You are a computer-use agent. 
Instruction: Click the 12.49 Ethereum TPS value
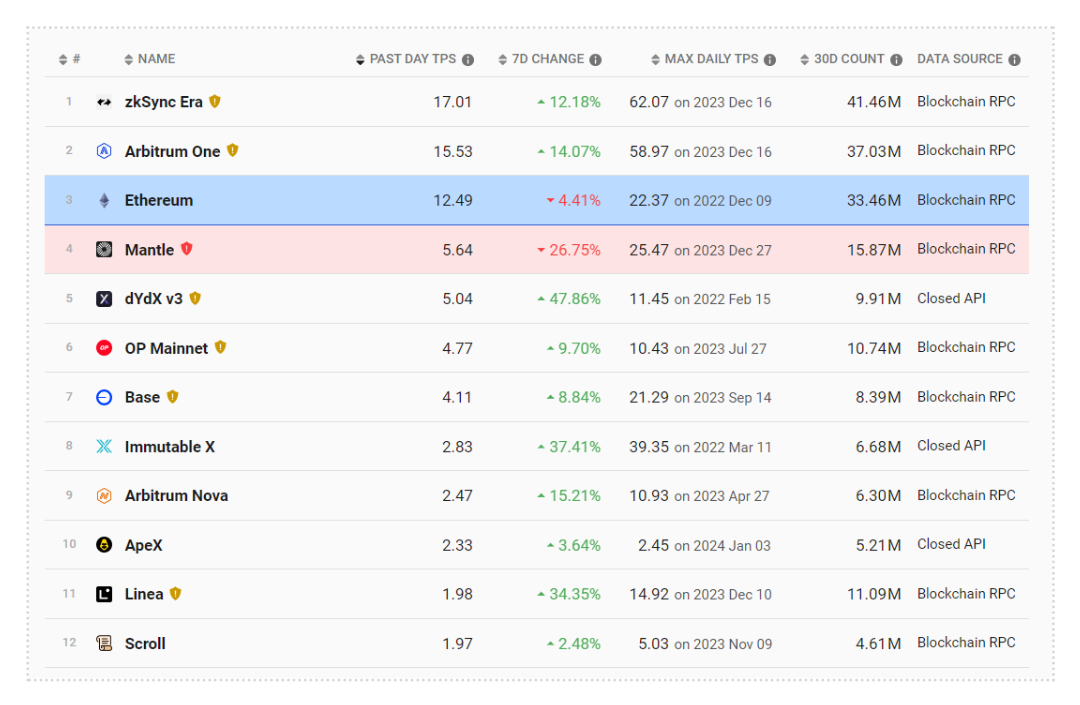453,200
